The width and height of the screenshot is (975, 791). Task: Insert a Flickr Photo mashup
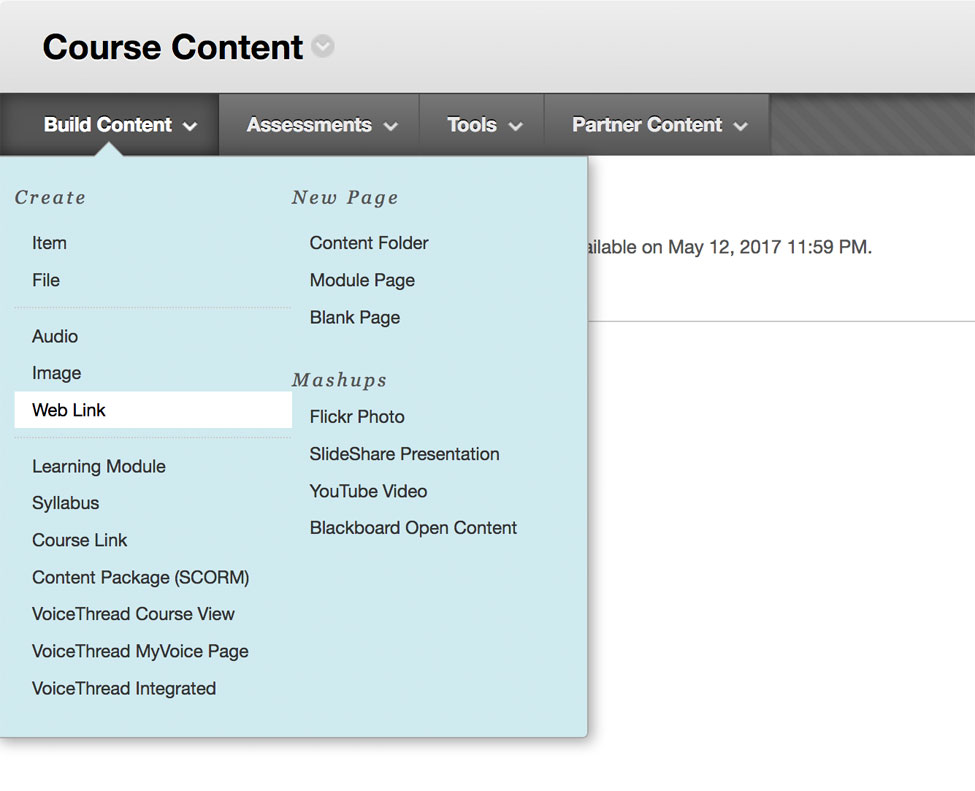(357, 417)
